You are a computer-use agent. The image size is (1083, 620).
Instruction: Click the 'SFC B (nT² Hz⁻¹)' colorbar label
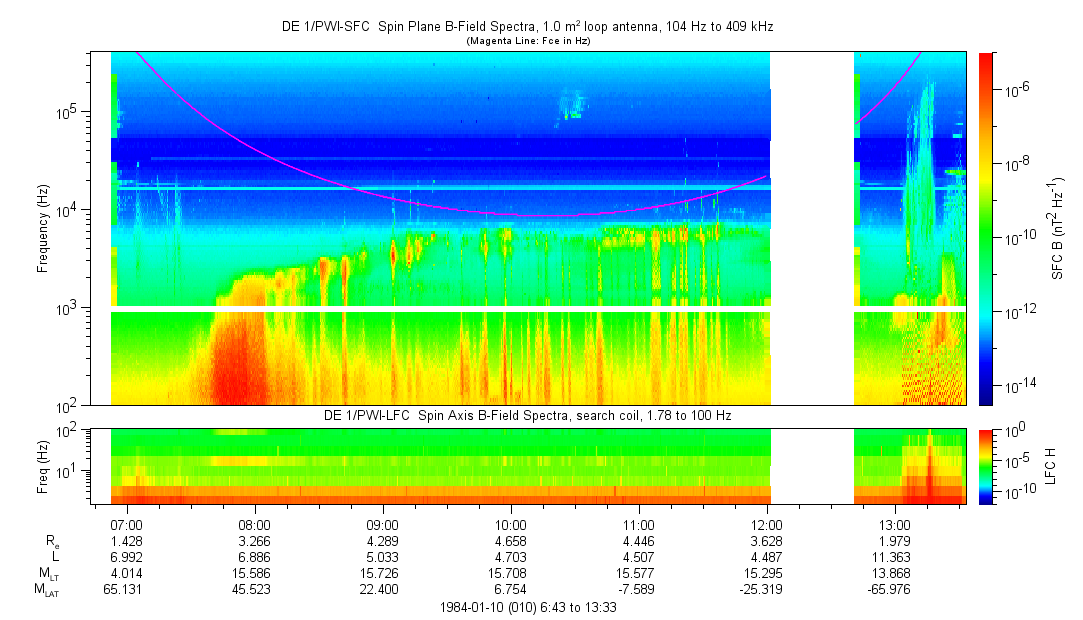pos(1058,228)
